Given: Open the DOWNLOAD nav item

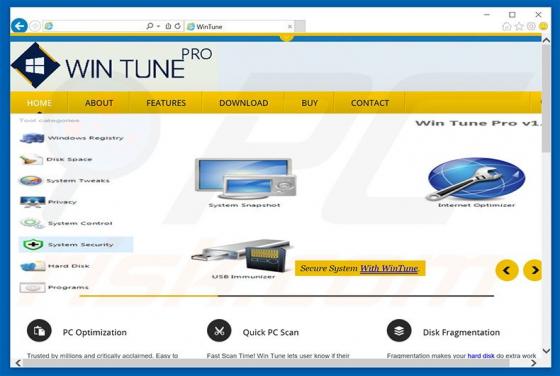Looking at the screenshot, I should tap(244, 103).
